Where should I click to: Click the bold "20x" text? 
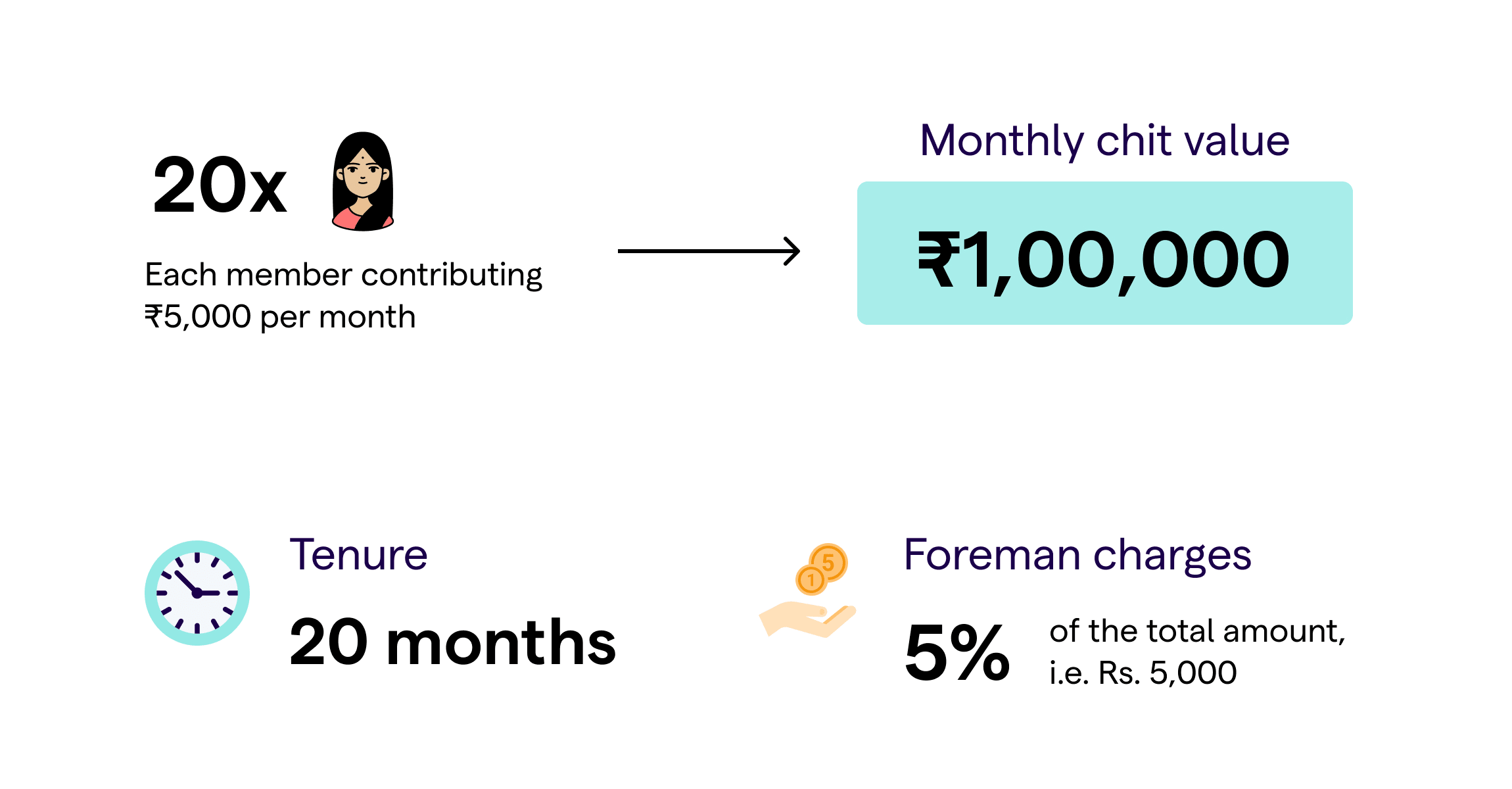(220, 186)
